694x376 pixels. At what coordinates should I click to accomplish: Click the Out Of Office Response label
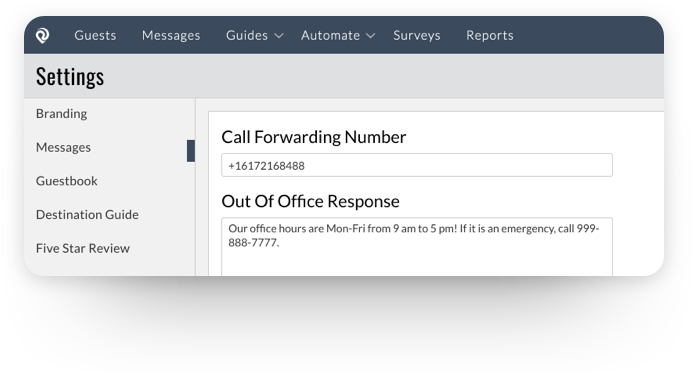pyautogui.click(x=310, y=201)
